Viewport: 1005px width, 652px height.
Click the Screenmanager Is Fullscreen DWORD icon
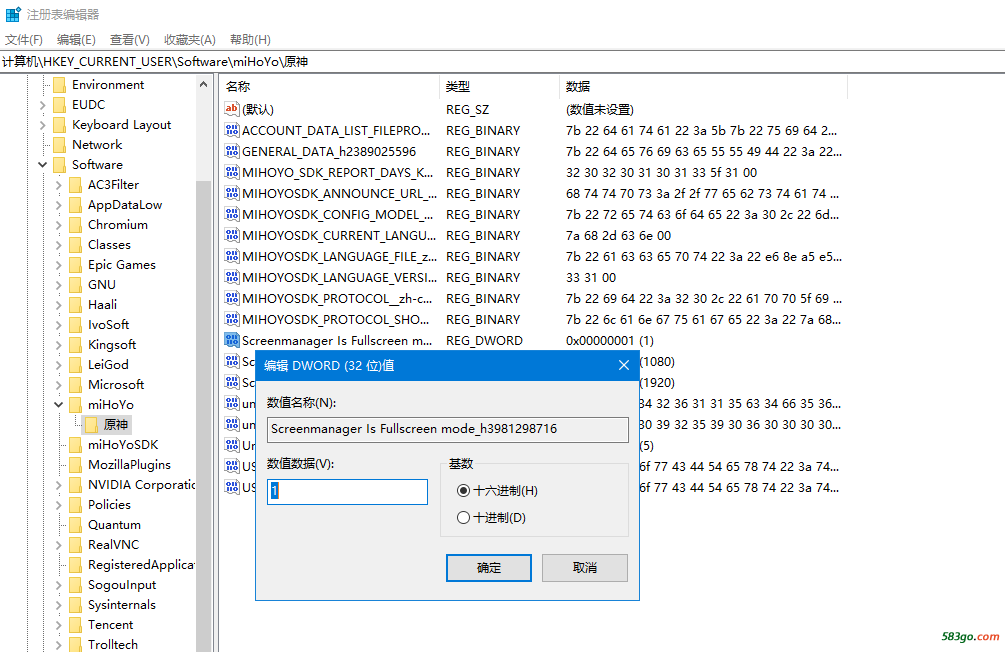(232, 340)
